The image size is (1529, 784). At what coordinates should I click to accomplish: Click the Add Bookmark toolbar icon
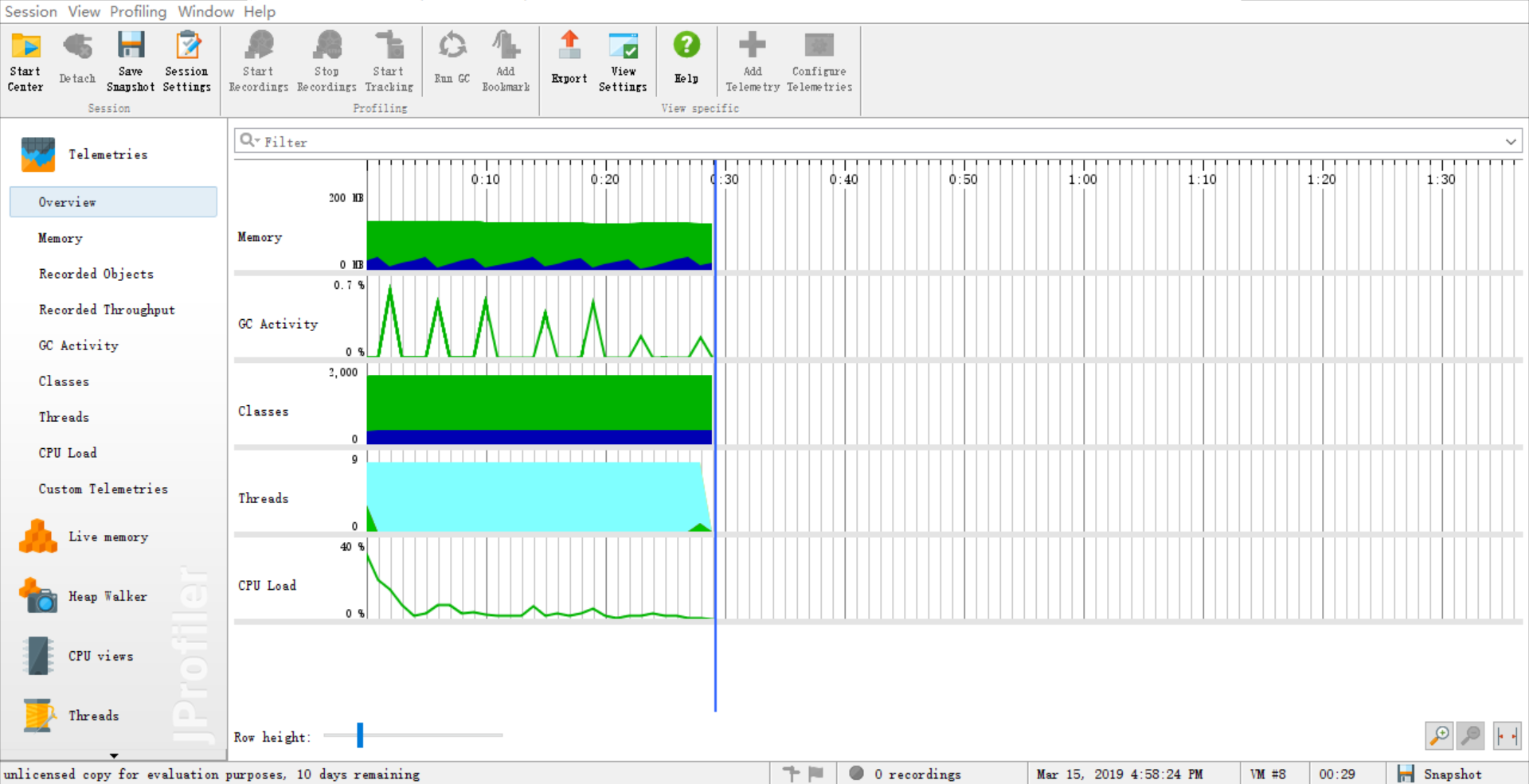pos(506,45)
